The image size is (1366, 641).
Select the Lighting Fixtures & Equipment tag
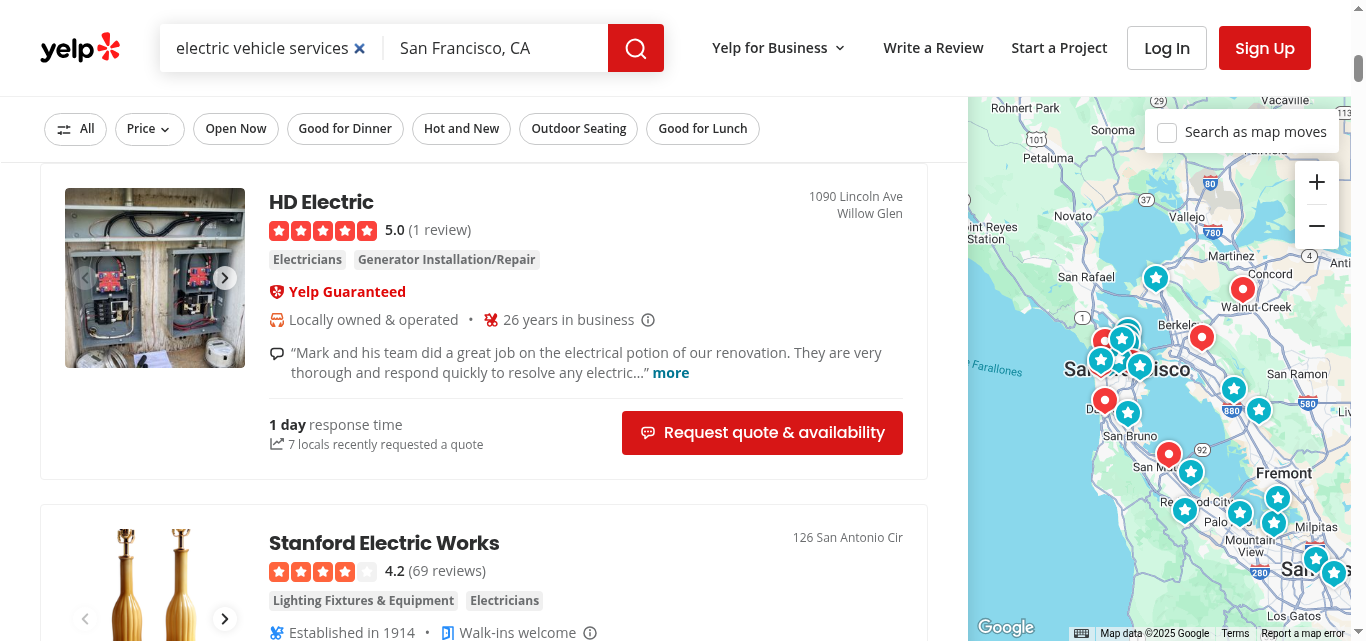pyautogui.click(x=364, y=601)
